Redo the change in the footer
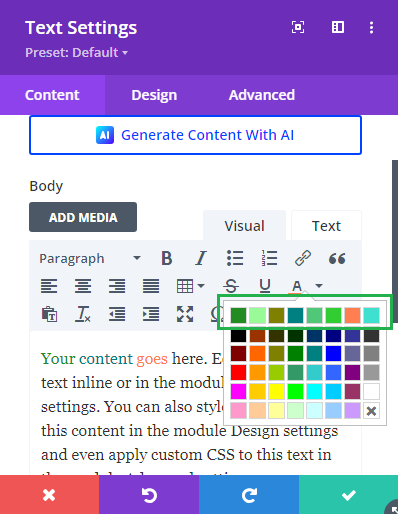Image resolution: width=398 pixels, height=514 pixels. coord(249,495)
